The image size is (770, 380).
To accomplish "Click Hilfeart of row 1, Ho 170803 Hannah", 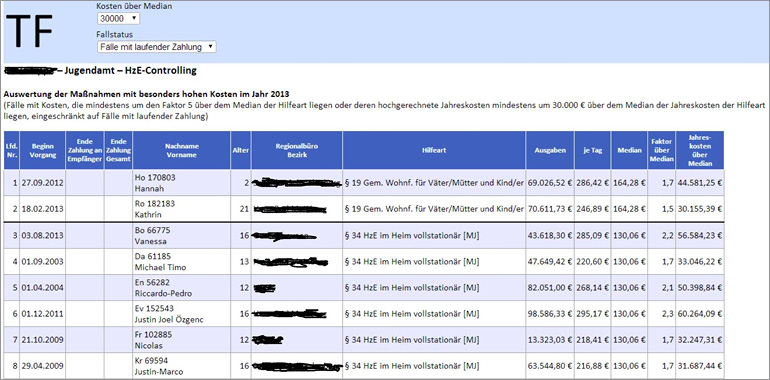I will [x=434, y=183].
